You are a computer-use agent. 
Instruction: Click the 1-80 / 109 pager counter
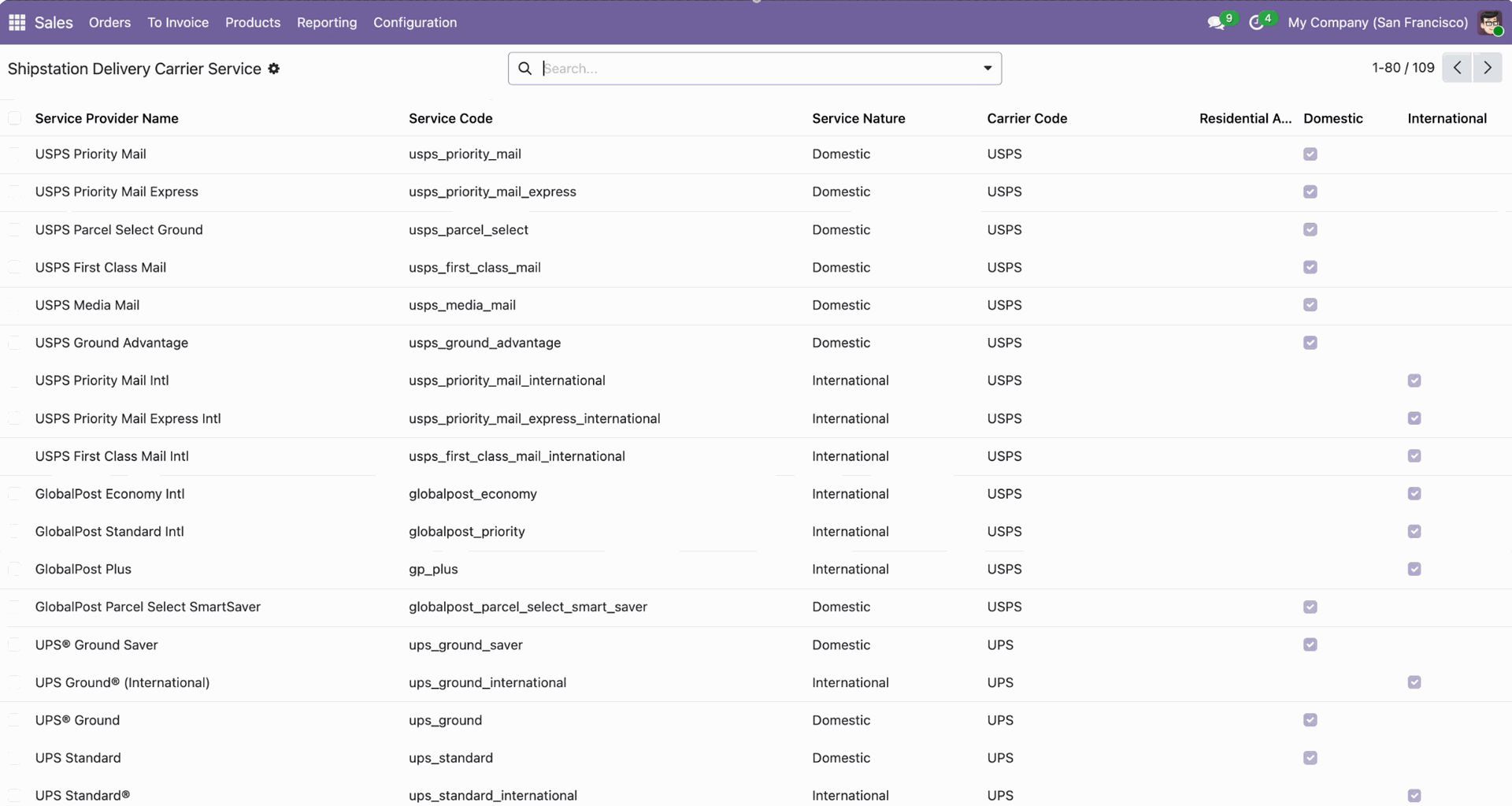click(1403, 68)
